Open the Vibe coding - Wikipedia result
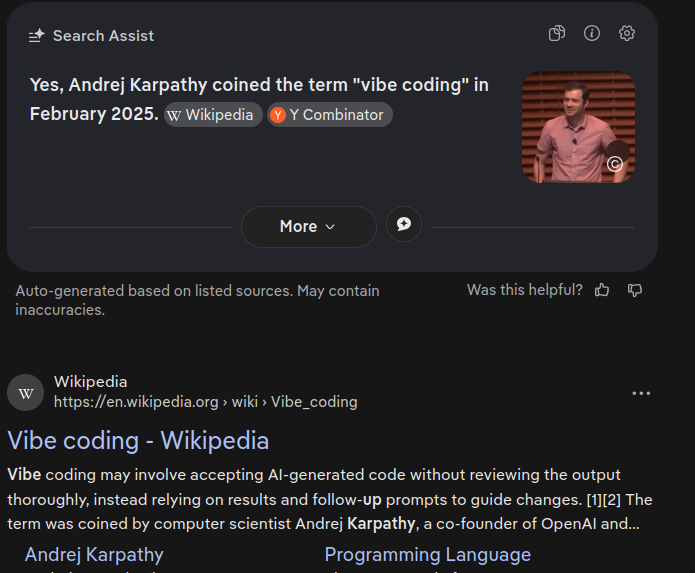Image resolution: width=695 pixels, height=573 pixels. coord(138,440)
